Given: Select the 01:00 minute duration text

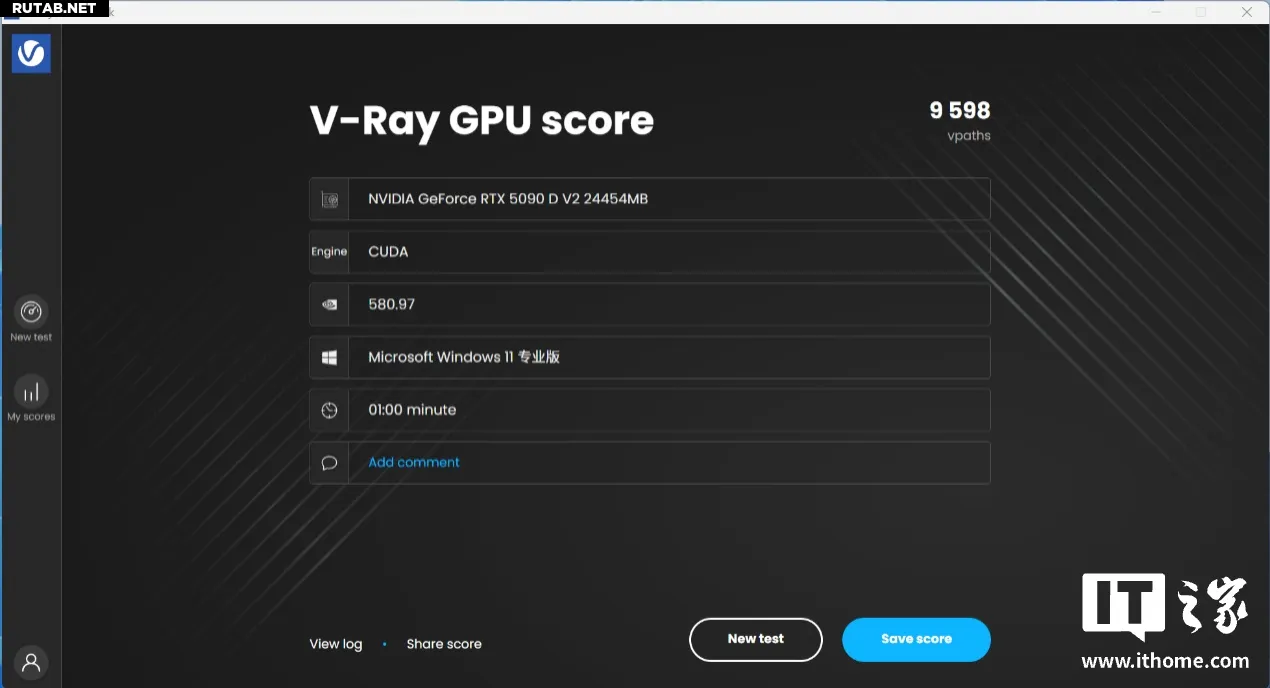Looking at the screenshot, I should tap(412, 410).
